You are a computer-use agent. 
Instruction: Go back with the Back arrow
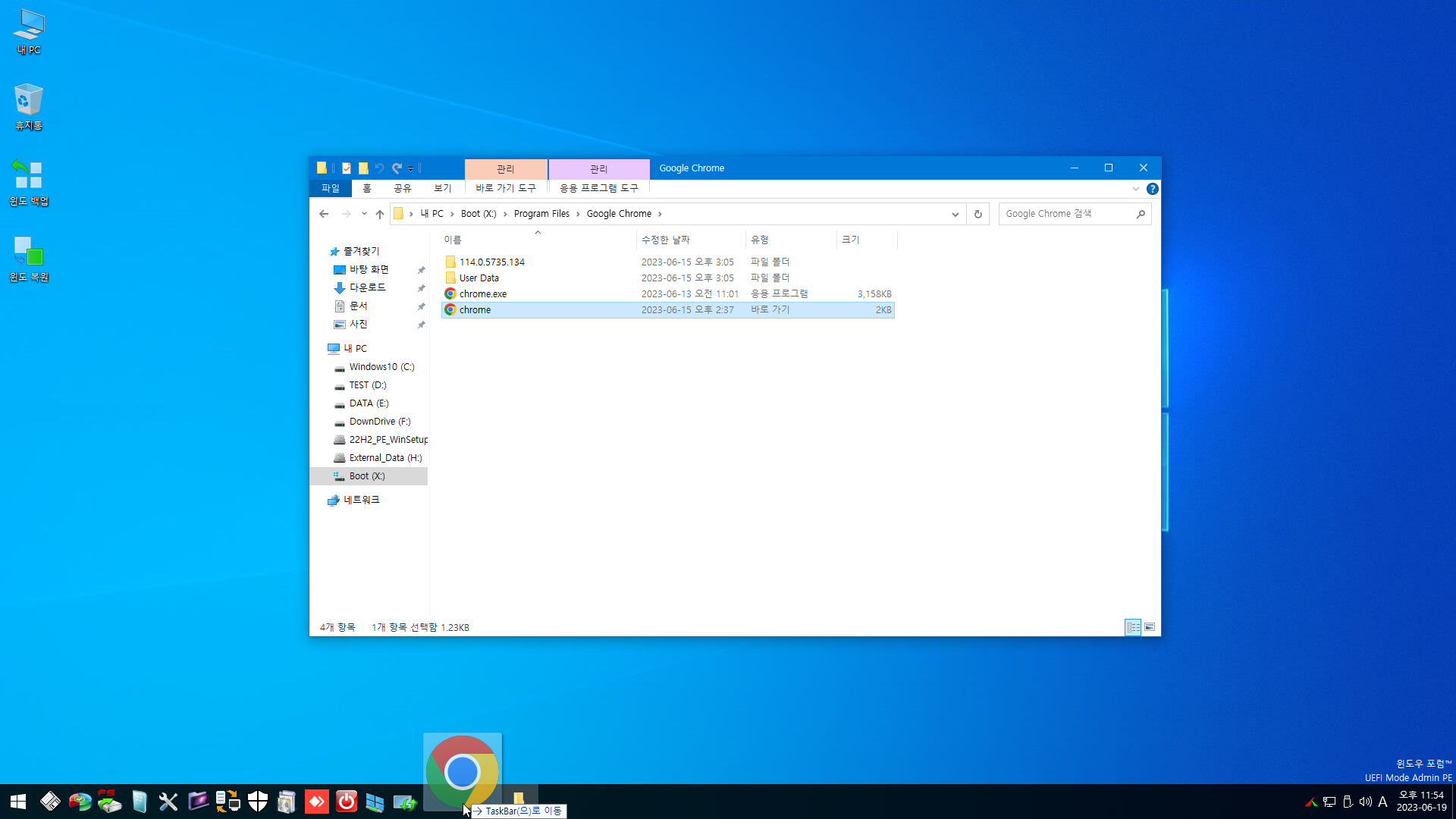point(324,214)
